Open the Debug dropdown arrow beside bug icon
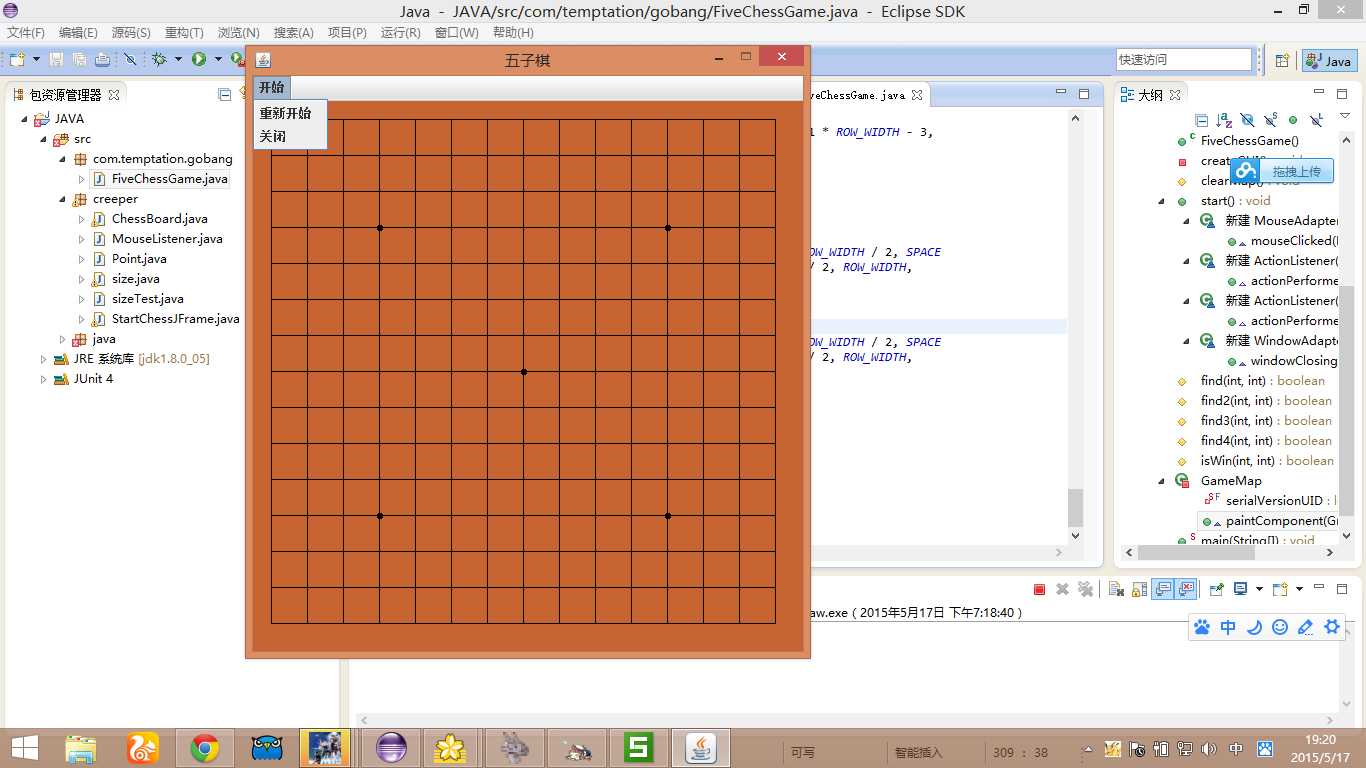Image resolution: width=1366 pixels, height=768 pixels. [x=178, y=60]
